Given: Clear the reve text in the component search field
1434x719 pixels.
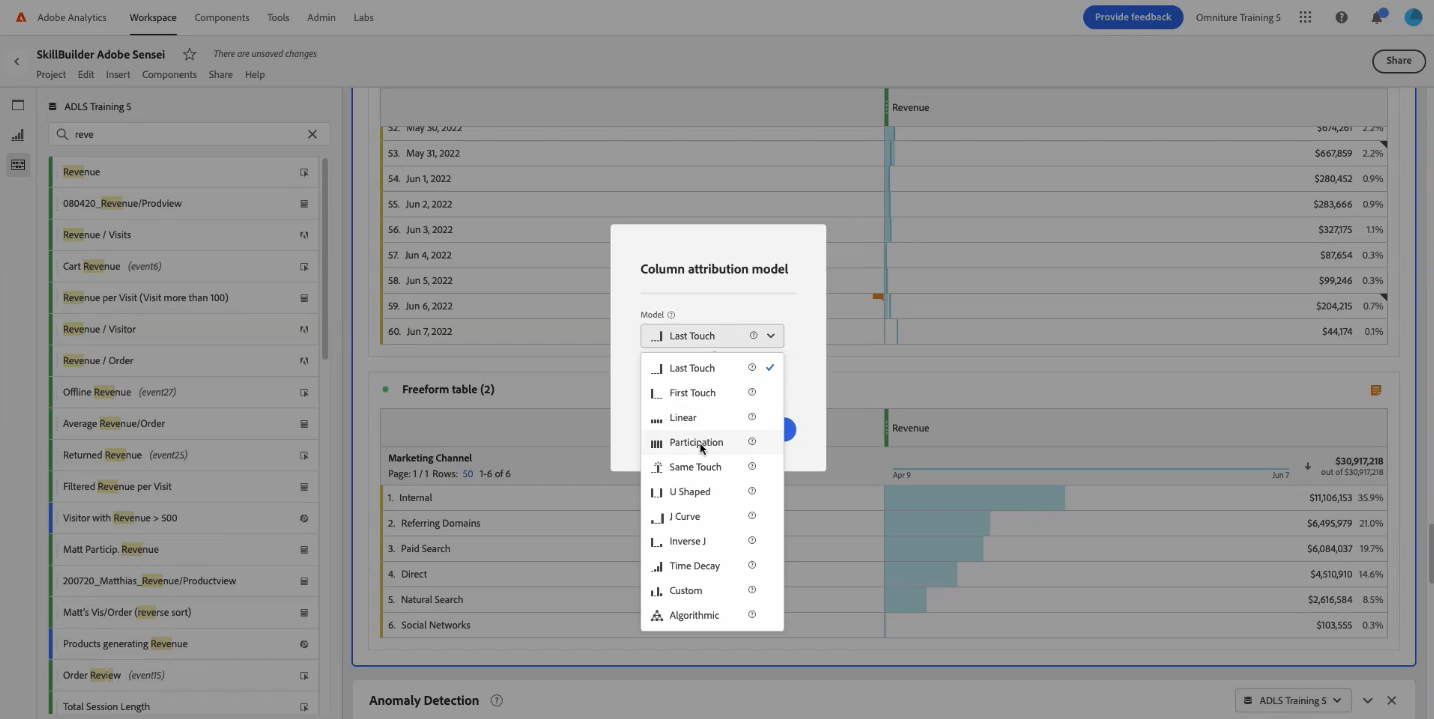Looking at the screenshot, I should 311,133.
